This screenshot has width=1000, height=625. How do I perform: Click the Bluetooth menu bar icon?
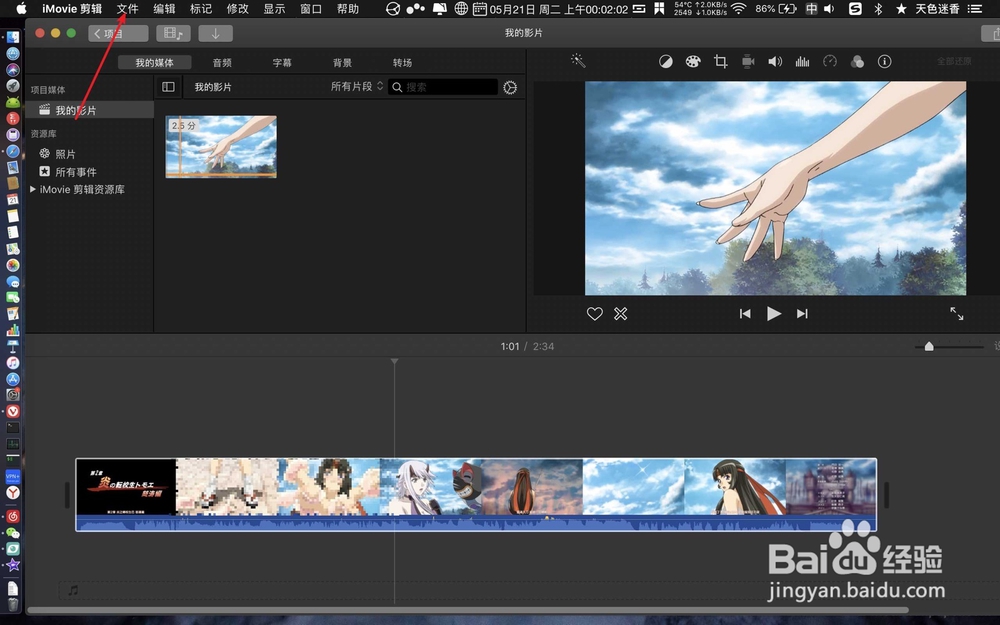pos(878,9)
